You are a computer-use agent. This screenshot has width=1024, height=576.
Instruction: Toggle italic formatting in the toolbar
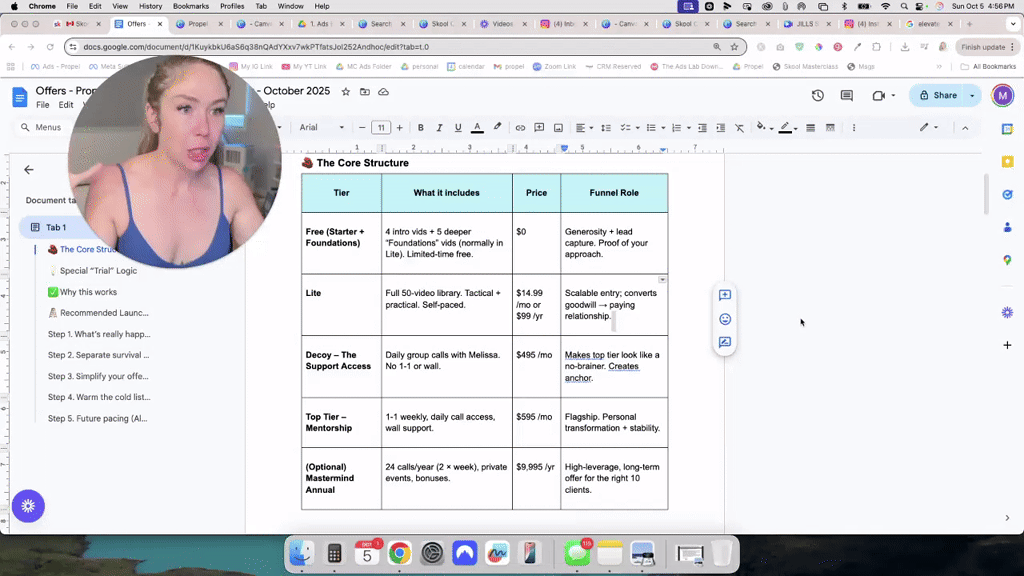439,127
